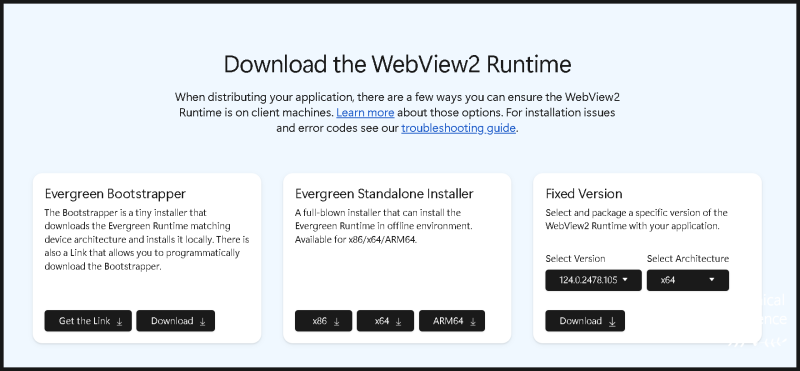The image size is (800, 371).
Task: Select the Evergreen Standalone Installer heading
Action: [384, 194]
